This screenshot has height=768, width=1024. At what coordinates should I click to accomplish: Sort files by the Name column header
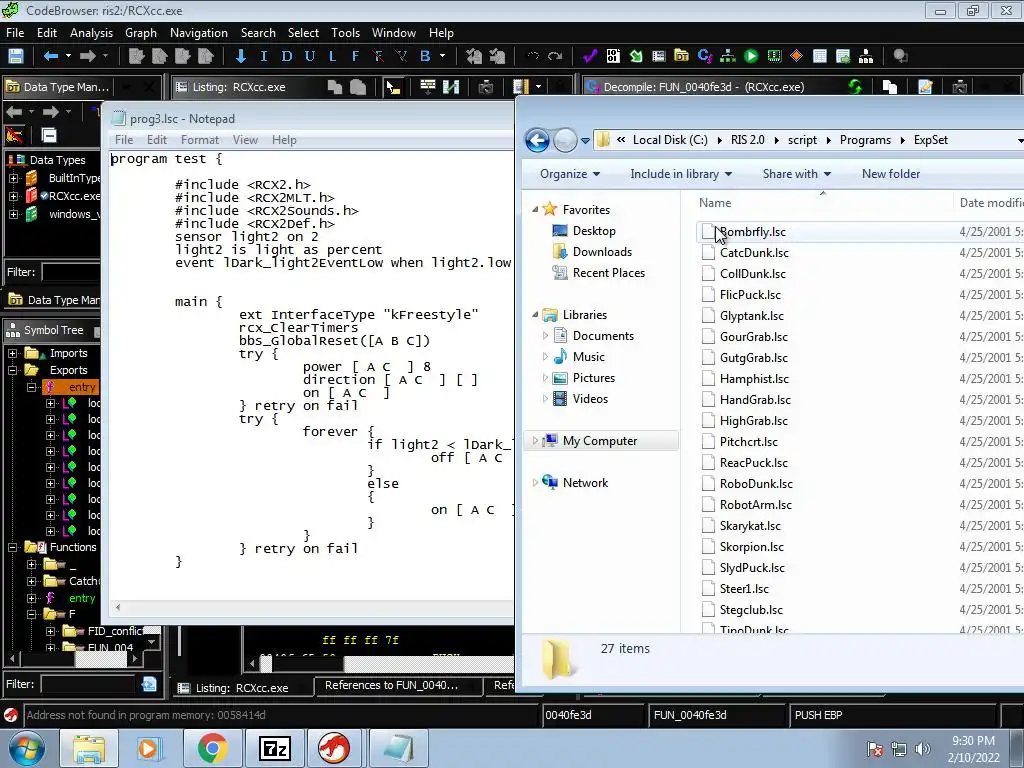714,203
